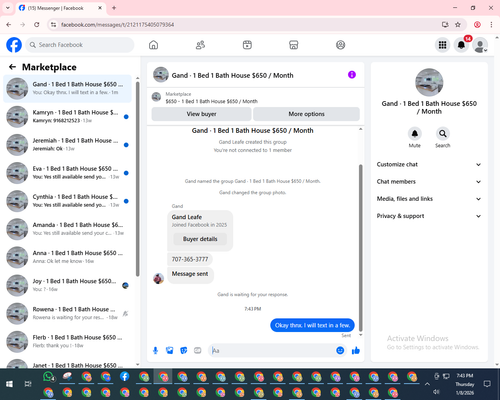This screenshot has width=500, height=400.
Task: Open the Joy conversation
Action: coord(67,285)
